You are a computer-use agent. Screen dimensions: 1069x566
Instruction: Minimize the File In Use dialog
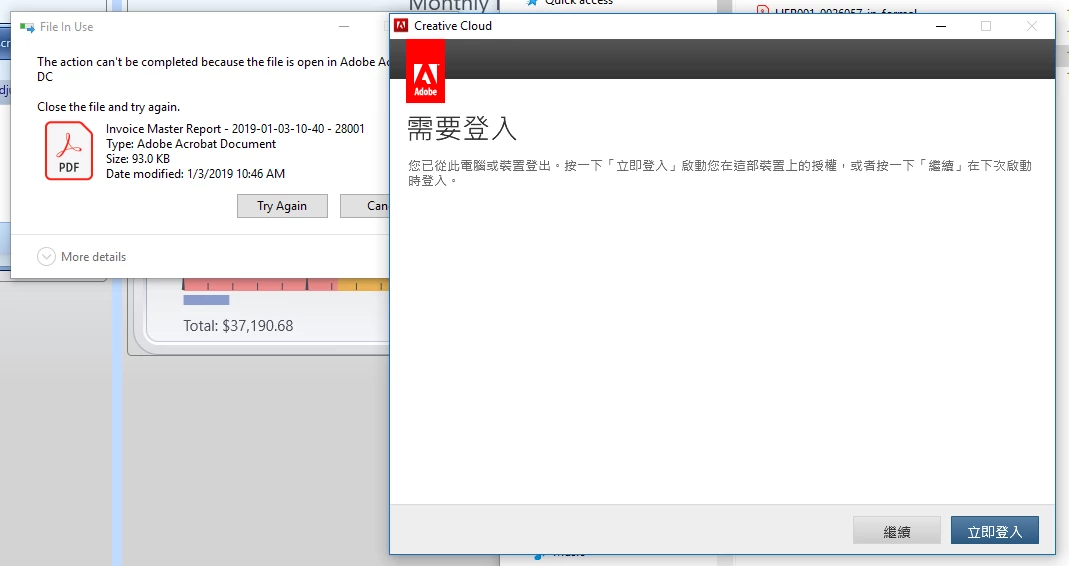344,27
